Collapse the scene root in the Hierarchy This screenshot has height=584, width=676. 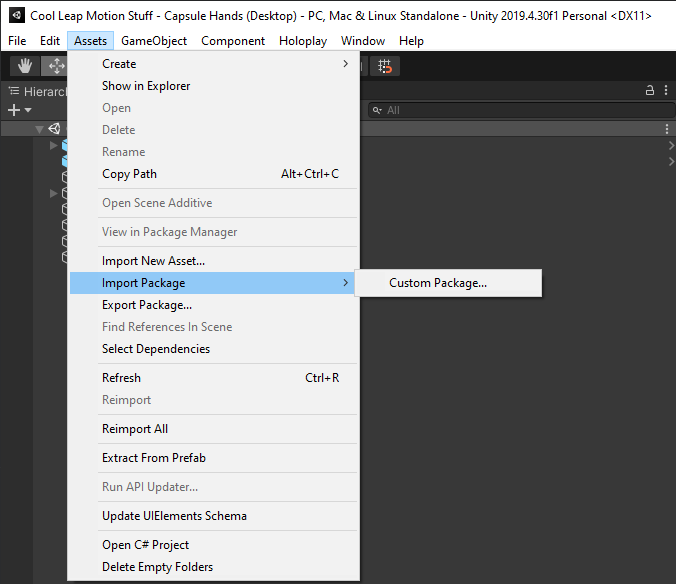coord(40,129)
